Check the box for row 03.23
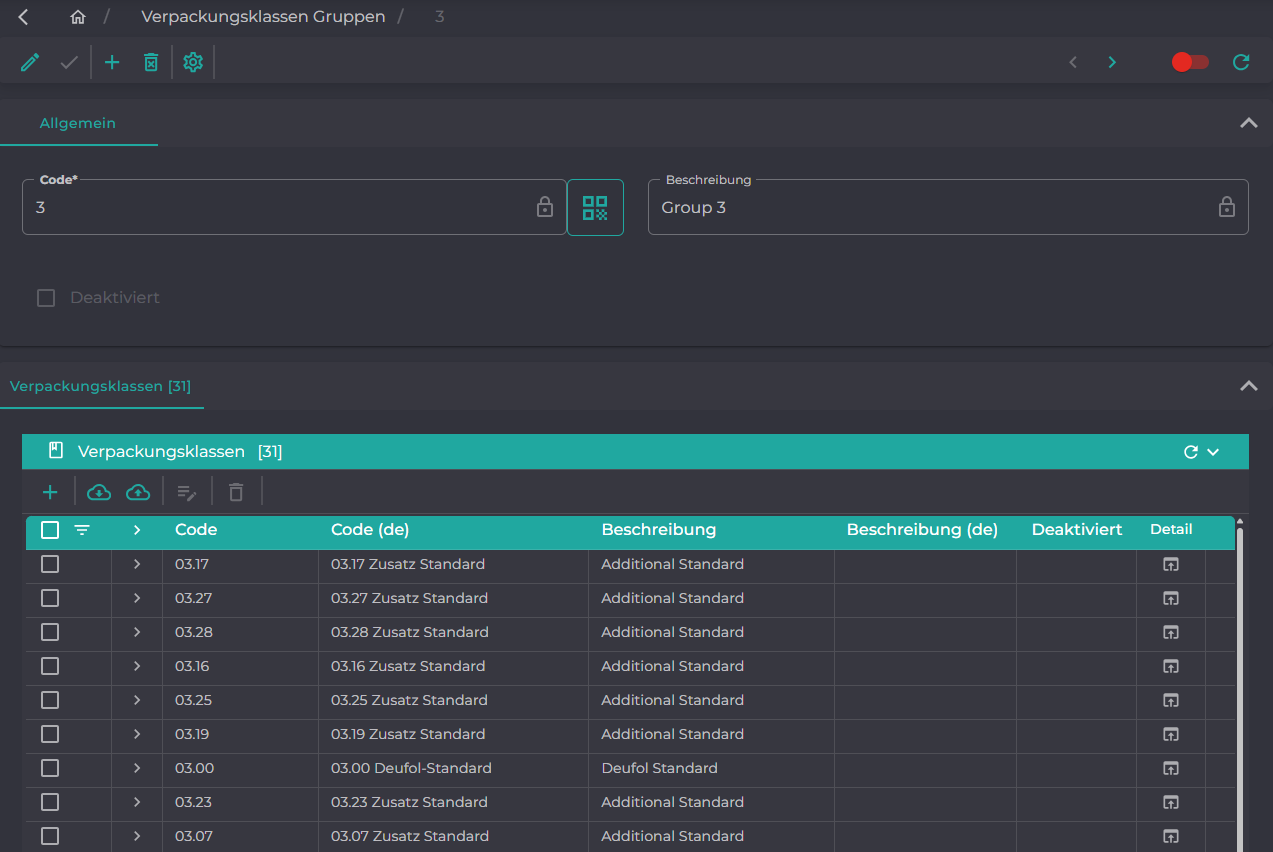1273x852 pixels. point(50,802)
